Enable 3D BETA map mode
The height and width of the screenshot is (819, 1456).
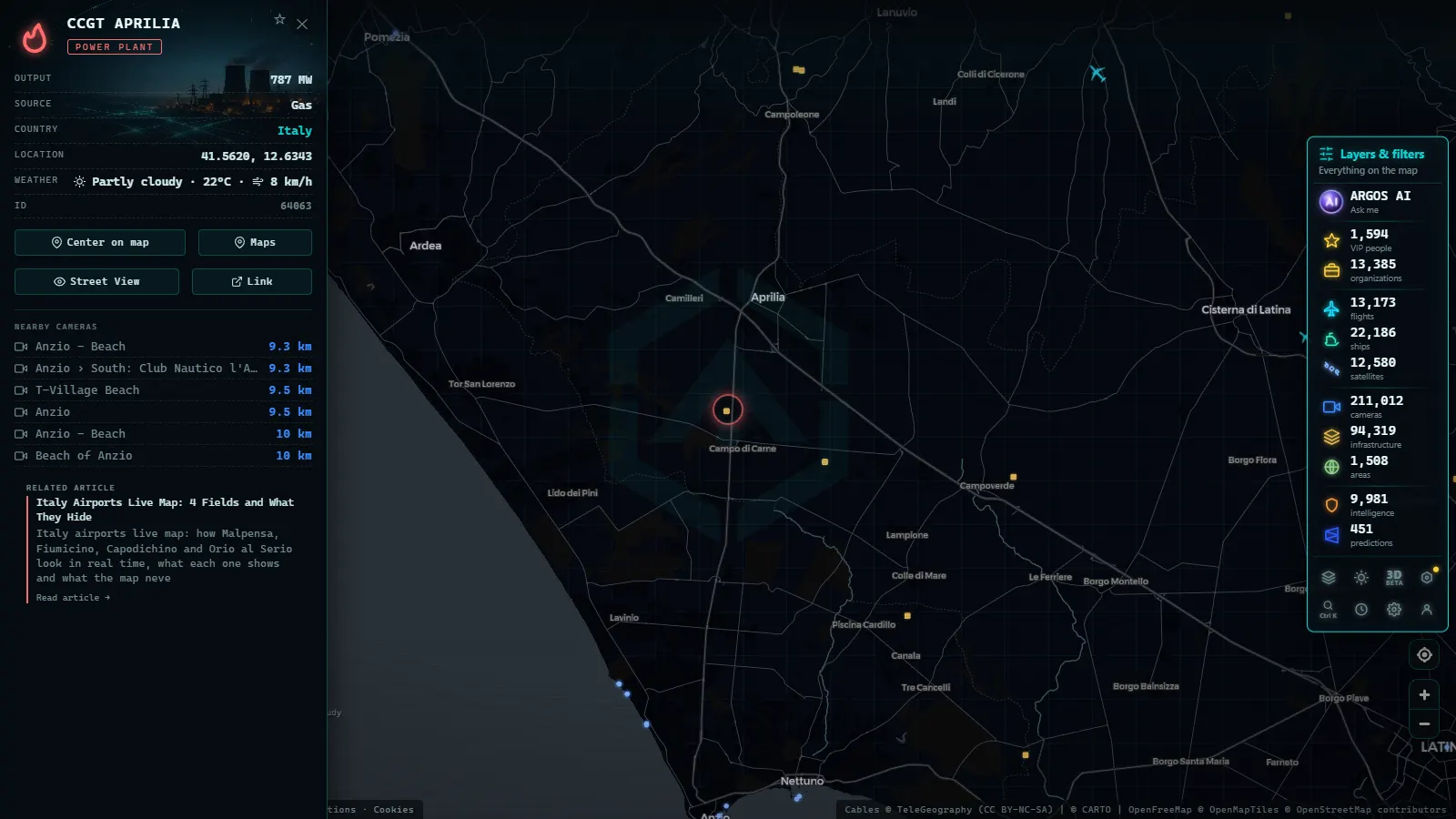[1394, 577]
